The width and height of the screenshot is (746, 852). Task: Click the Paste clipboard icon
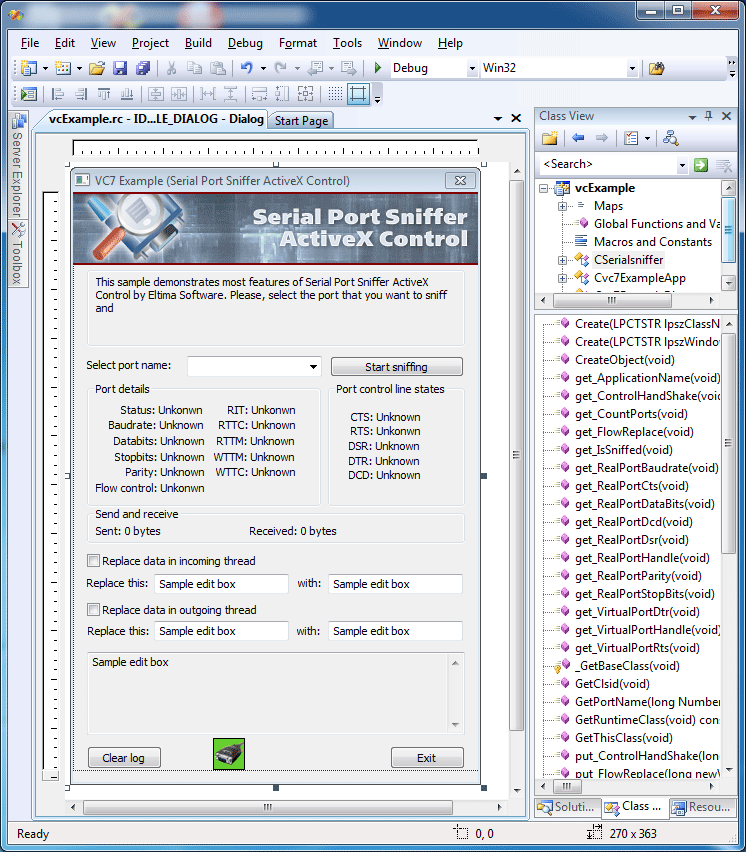tap(217, 68)
